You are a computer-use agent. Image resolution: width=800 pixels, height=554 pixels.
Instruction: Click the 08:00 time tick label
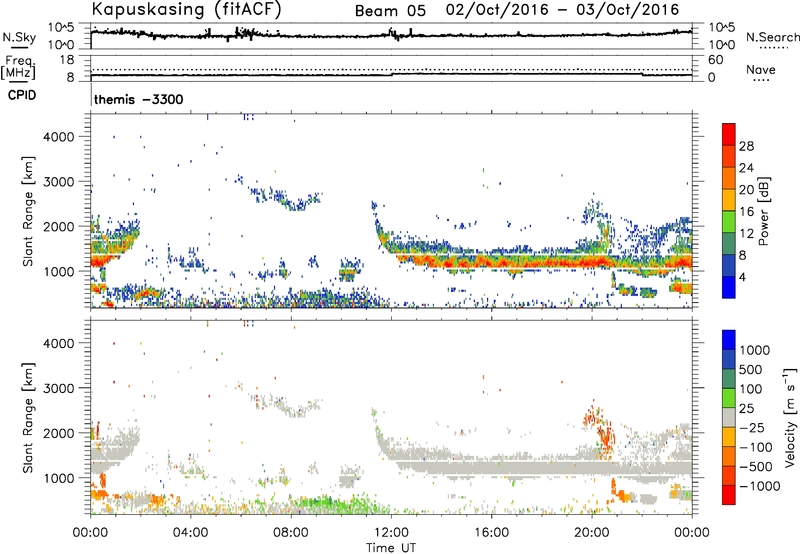pyautogui.click(x=291, y=533)
